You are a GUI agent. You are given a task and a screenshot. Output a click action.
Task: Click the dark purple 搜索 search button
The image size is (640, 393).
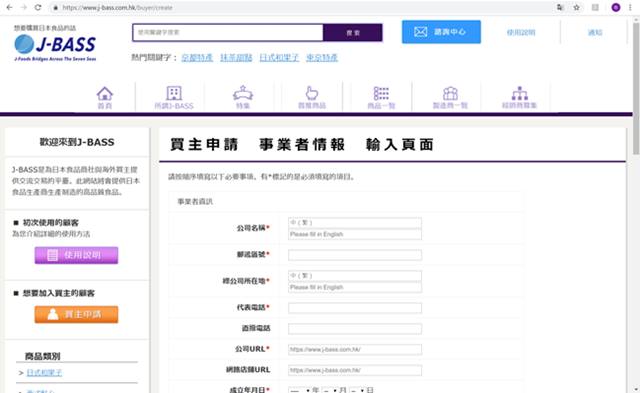point(353,33)
